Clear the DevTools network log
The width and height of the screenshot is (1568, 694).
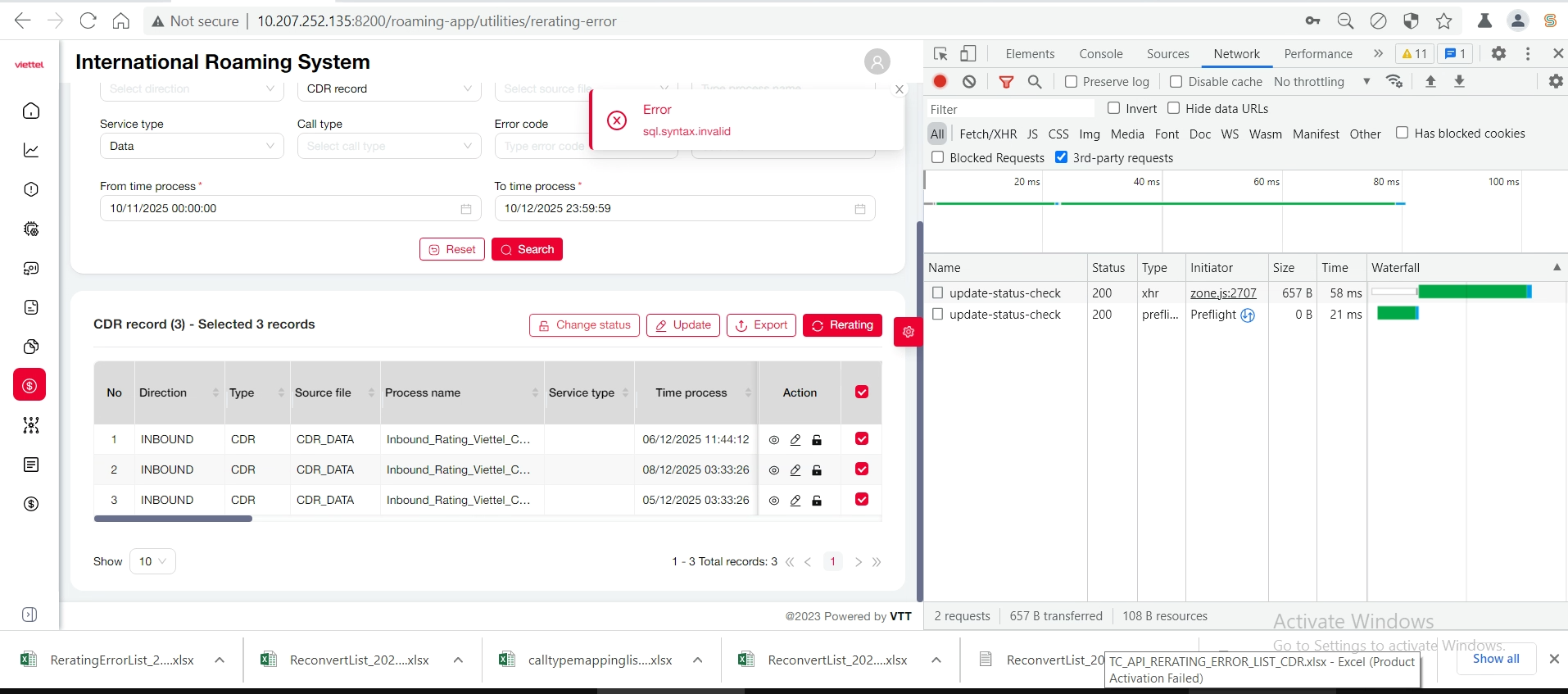[x=969, y=81]
